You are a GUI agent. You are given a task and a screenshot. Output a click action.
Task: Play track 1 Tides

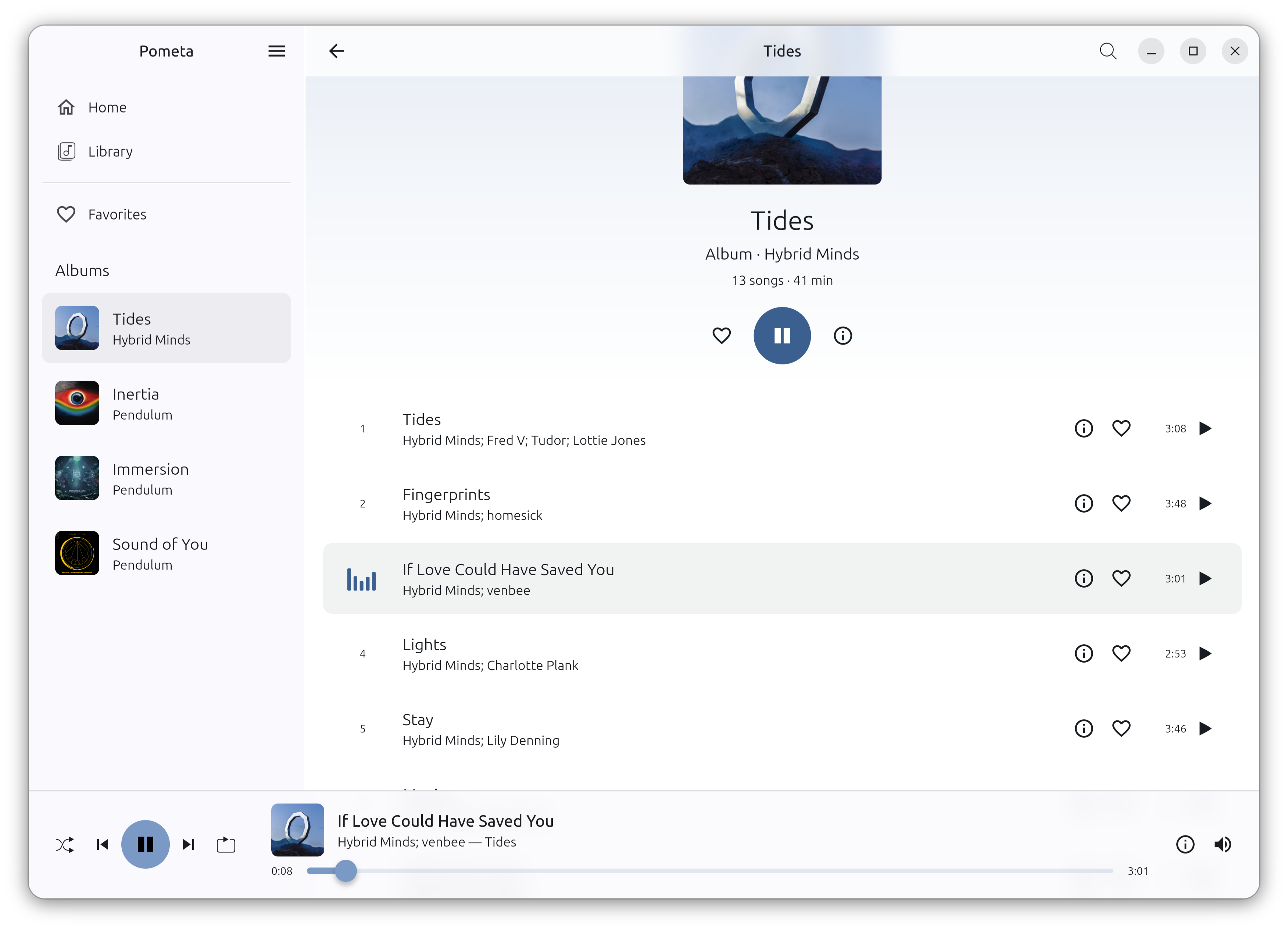click(x=1205, y=428)
